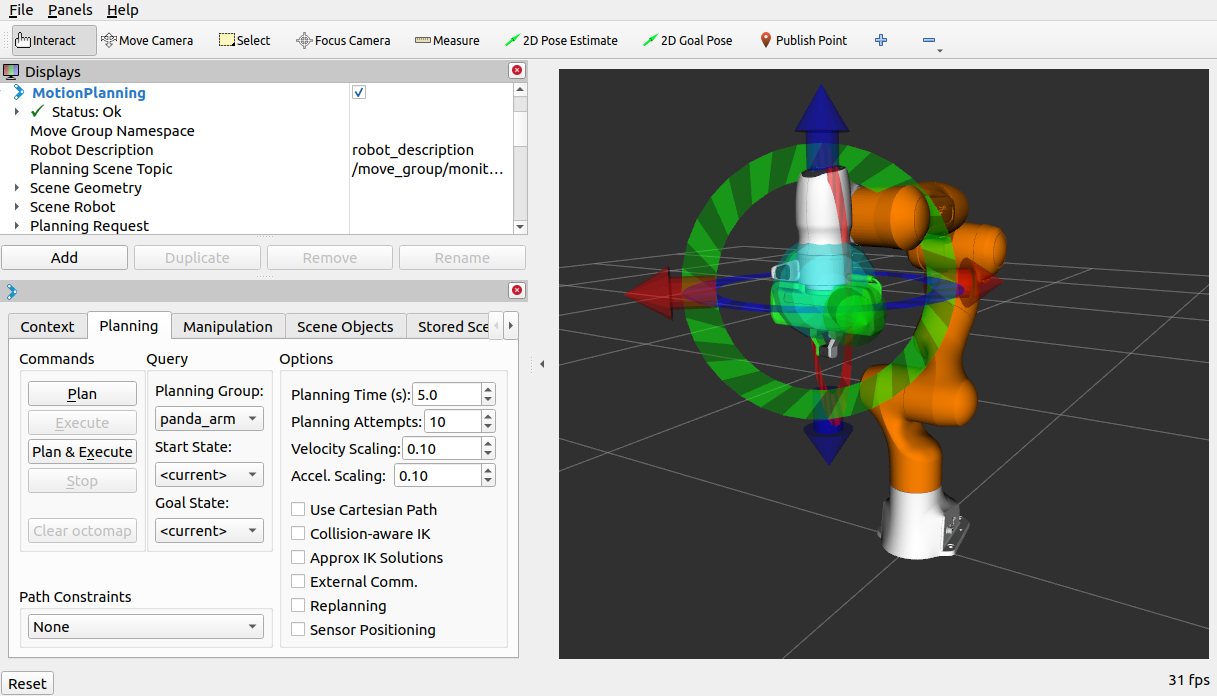This screenshot has width=1217, height=696.
Task: Increase Planning Attempts with the up stepper
Action: coord(486,415)
